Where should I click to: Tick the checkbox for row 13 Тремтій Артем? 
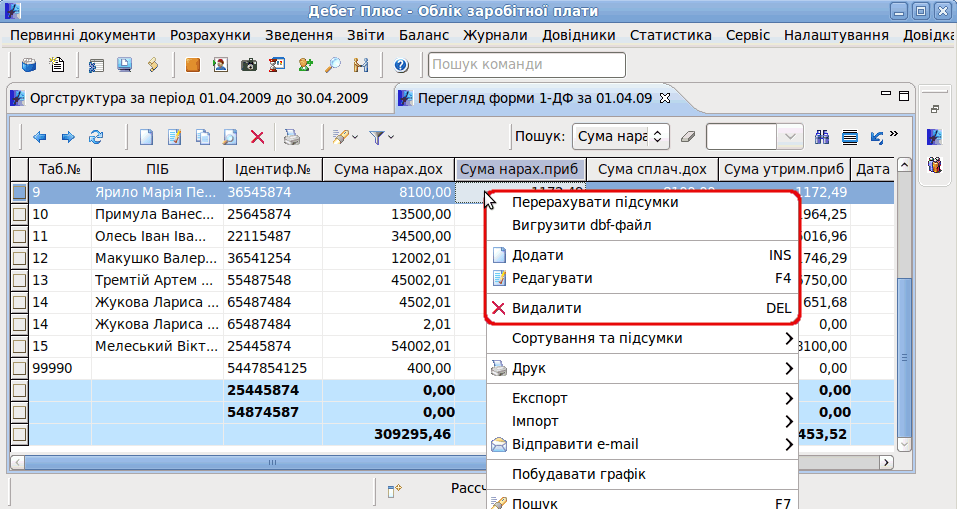point(20,280)
